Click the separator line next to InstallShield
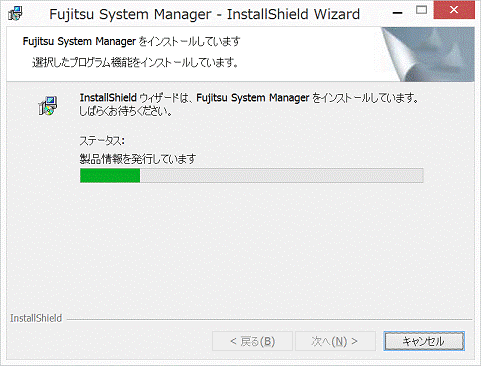 click(x=269, y=319)
